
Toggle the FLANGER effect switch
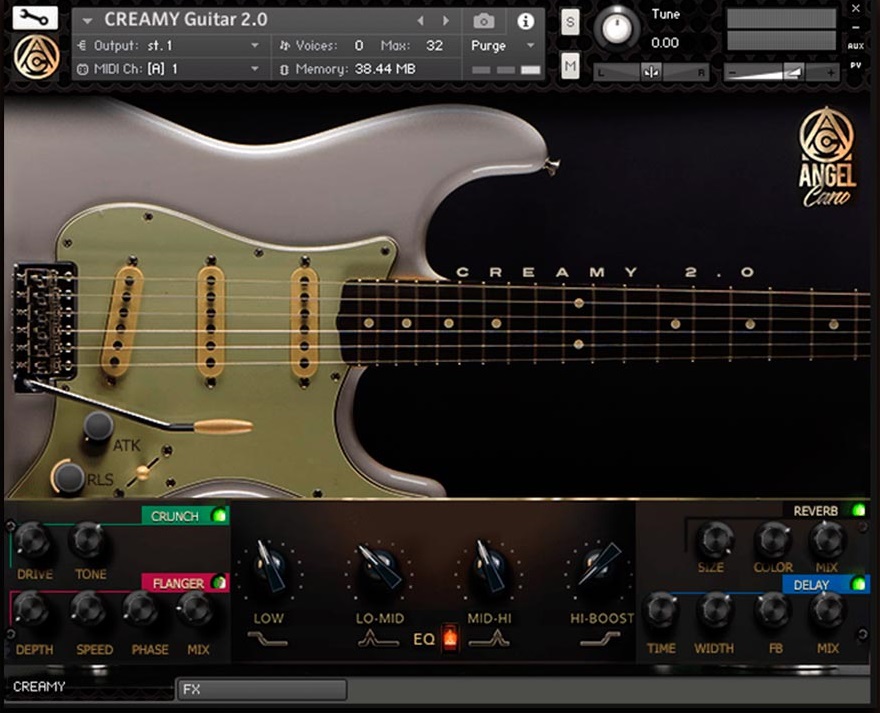coord(219,583)
